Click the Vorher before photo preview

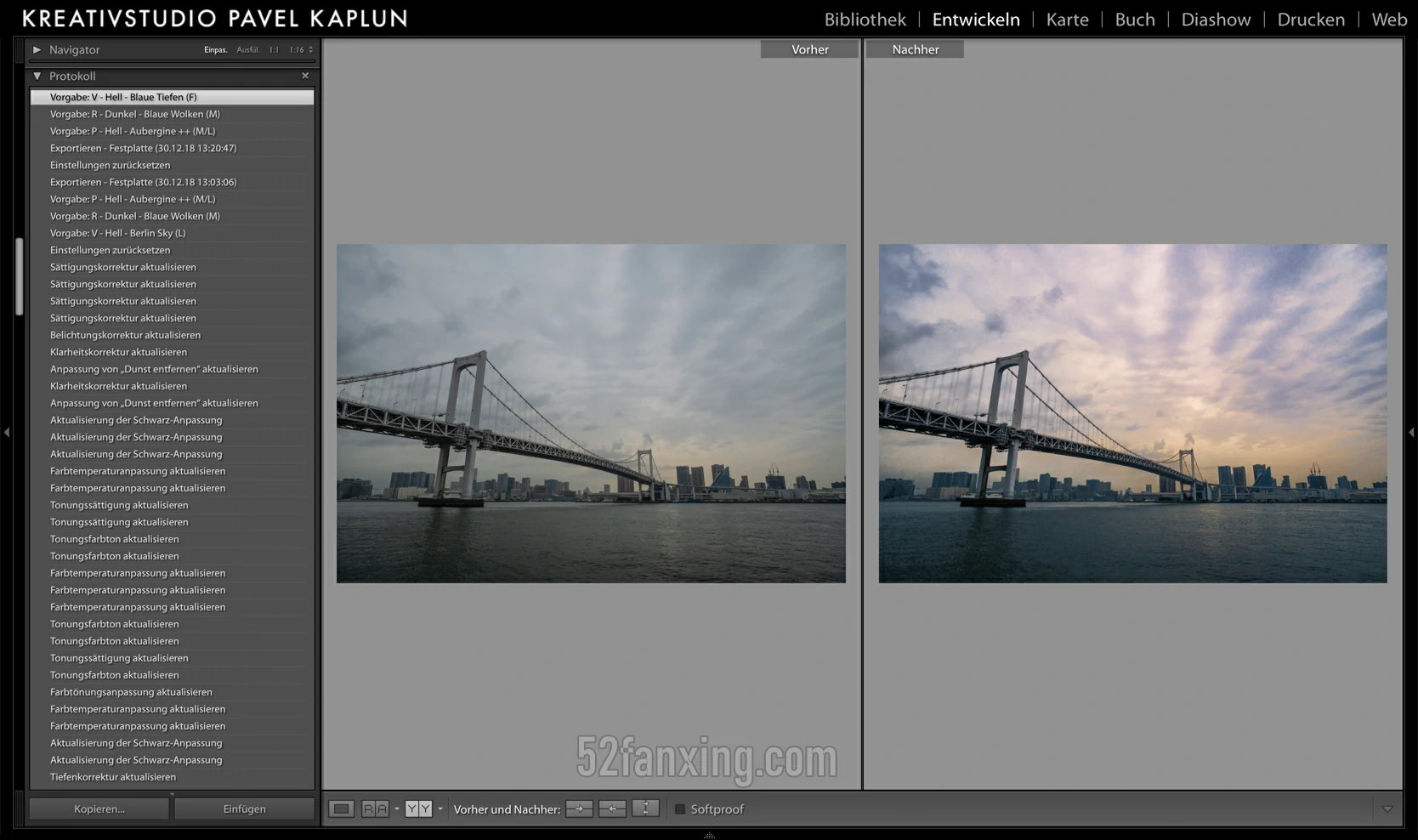tap(591, 413)
